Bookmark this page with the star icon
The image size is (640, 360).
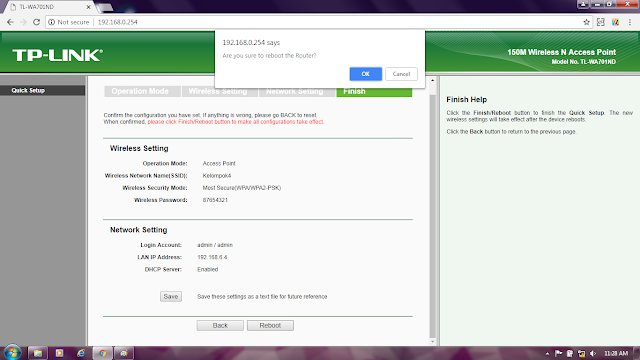pos(587,22)
